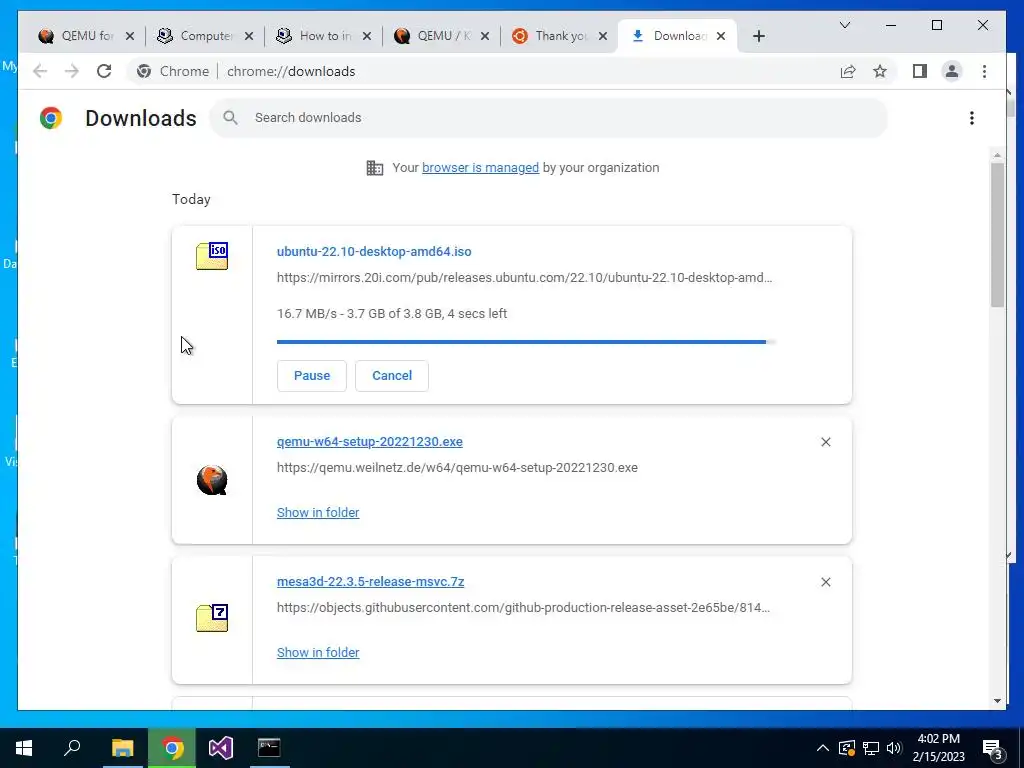1024x768 pixels.
Task: Show hidden system tray icons
Action: [823, 748]
